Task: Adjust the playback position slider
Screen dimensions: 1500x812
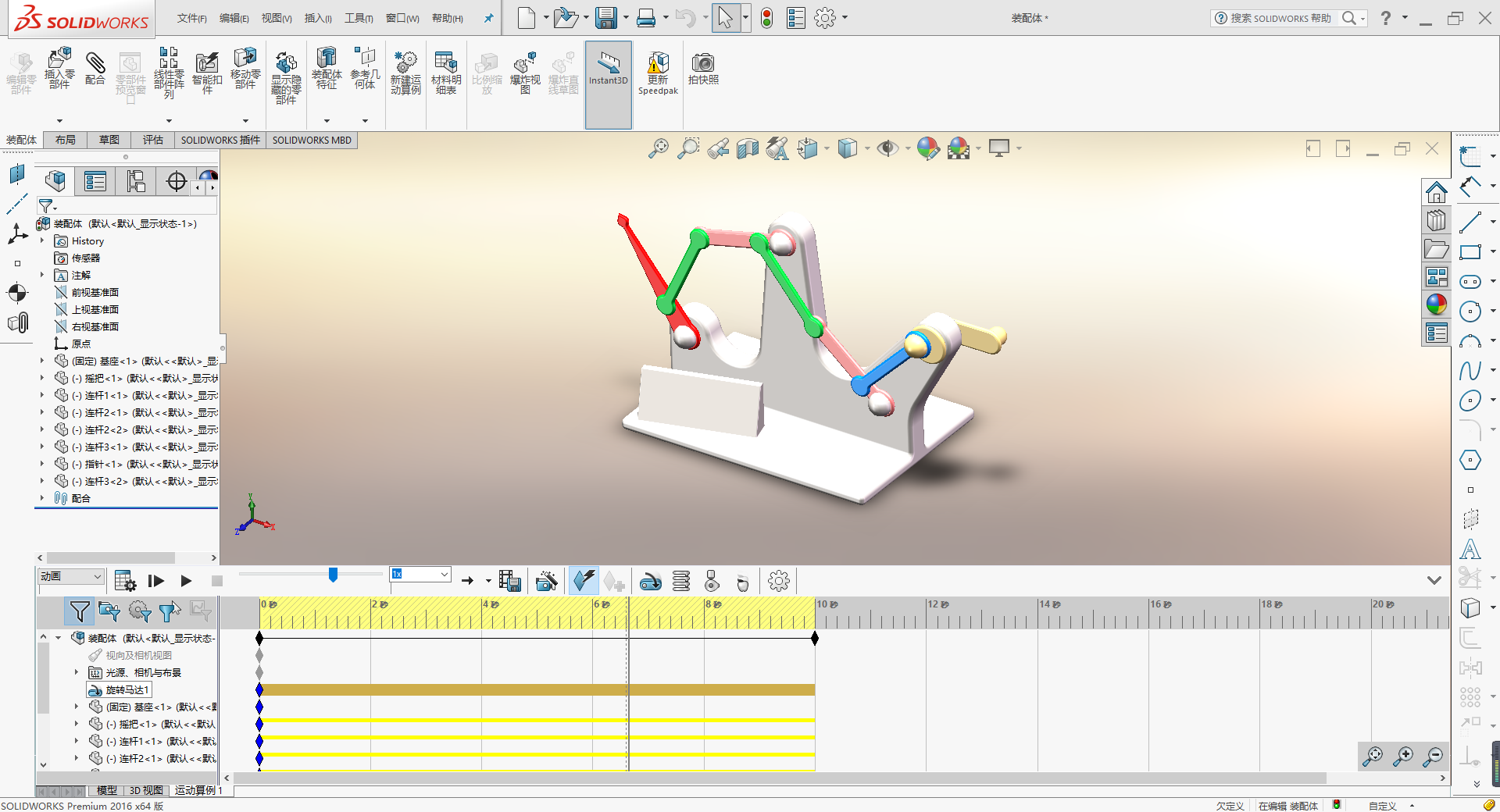Action: tap(333, 575)
